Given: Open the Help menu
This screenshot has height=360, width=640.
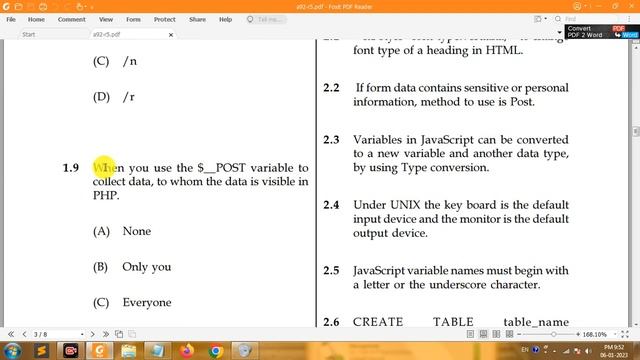Looking at the screenshot, I should click(225, 19).
